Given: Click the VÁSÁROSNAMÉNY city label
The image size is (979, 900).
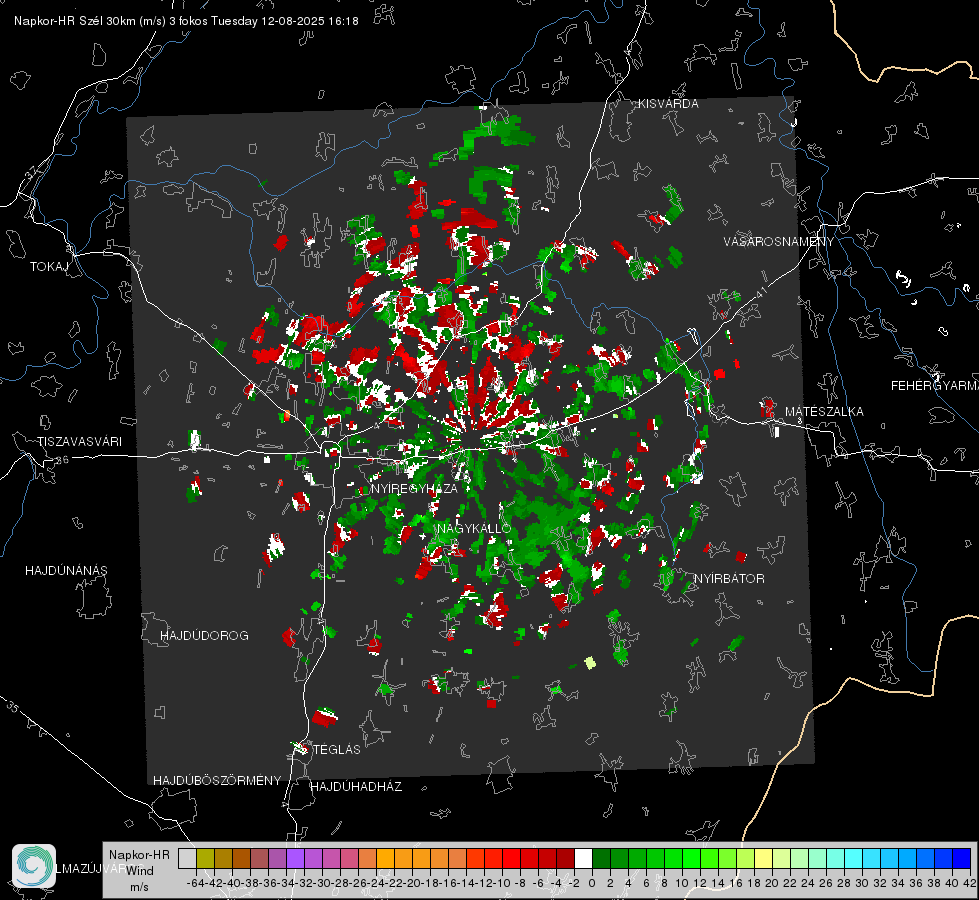Looking at the screenshot, I should pos(779,242).
